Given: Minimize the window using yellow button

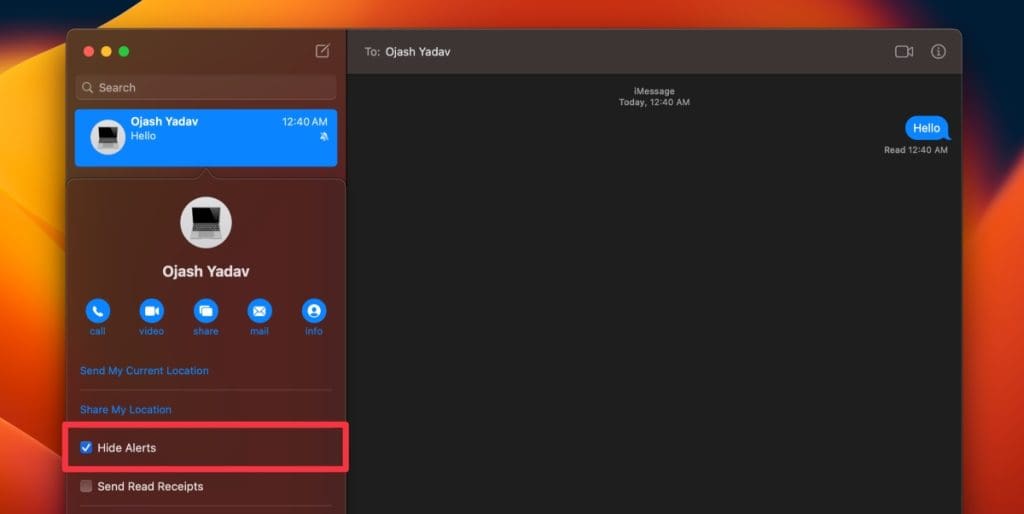Looking at the screenshot, I should coord(106,52).
